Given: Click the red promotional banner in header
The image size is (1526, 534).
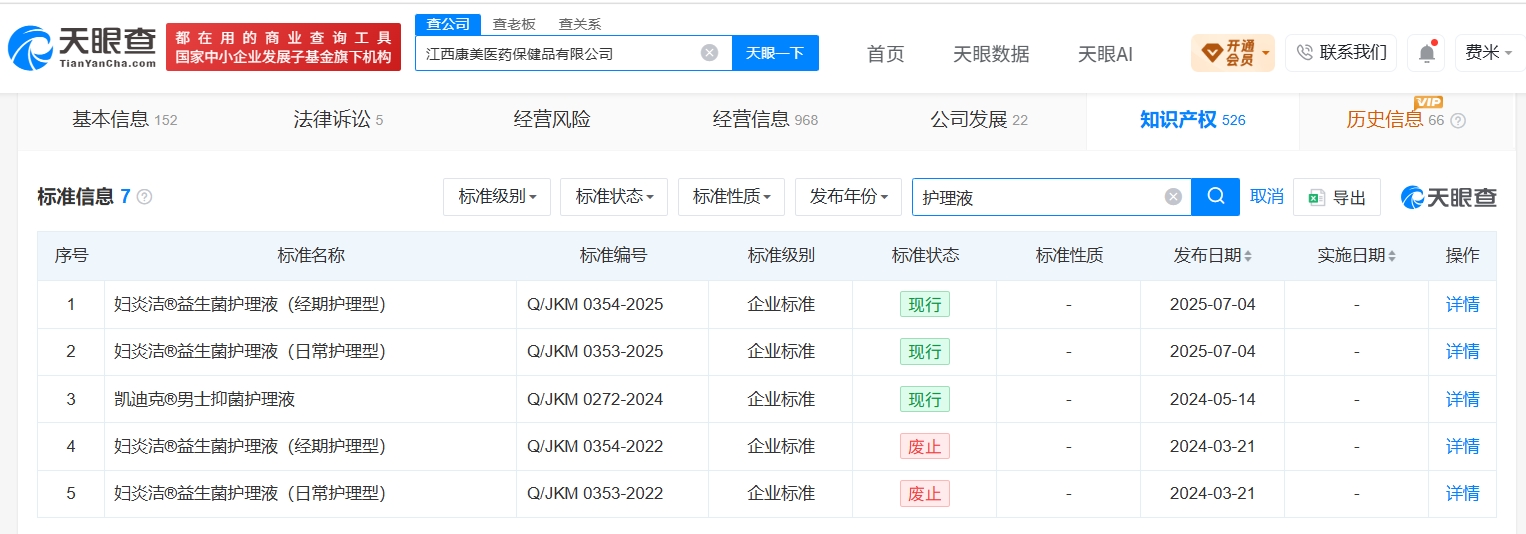Looking at the screenshot, I should pyautogui.click(x=283, y=47).
